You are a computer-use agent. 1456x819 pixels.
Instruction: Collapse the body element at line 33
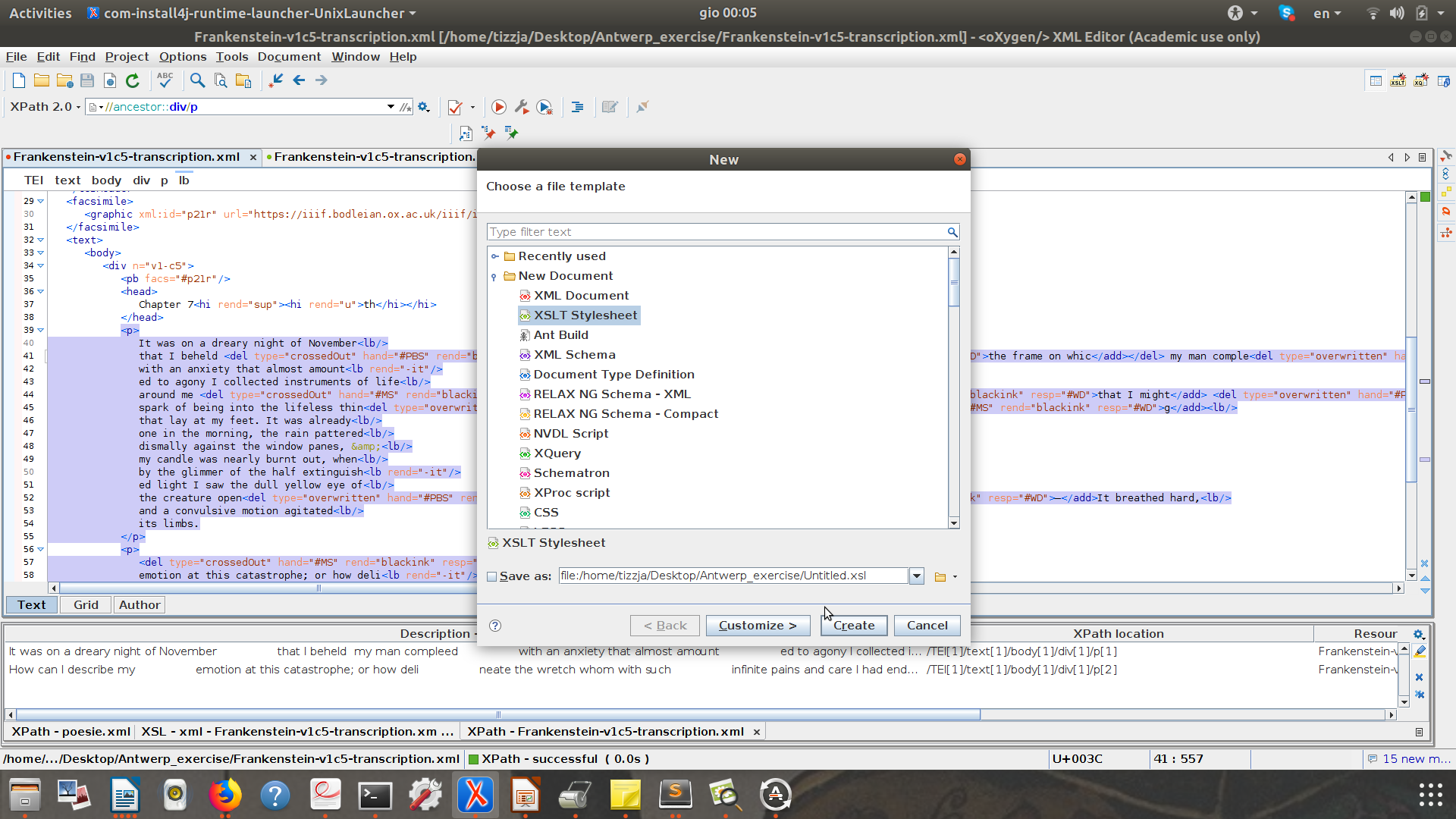(x=41, y=253)
